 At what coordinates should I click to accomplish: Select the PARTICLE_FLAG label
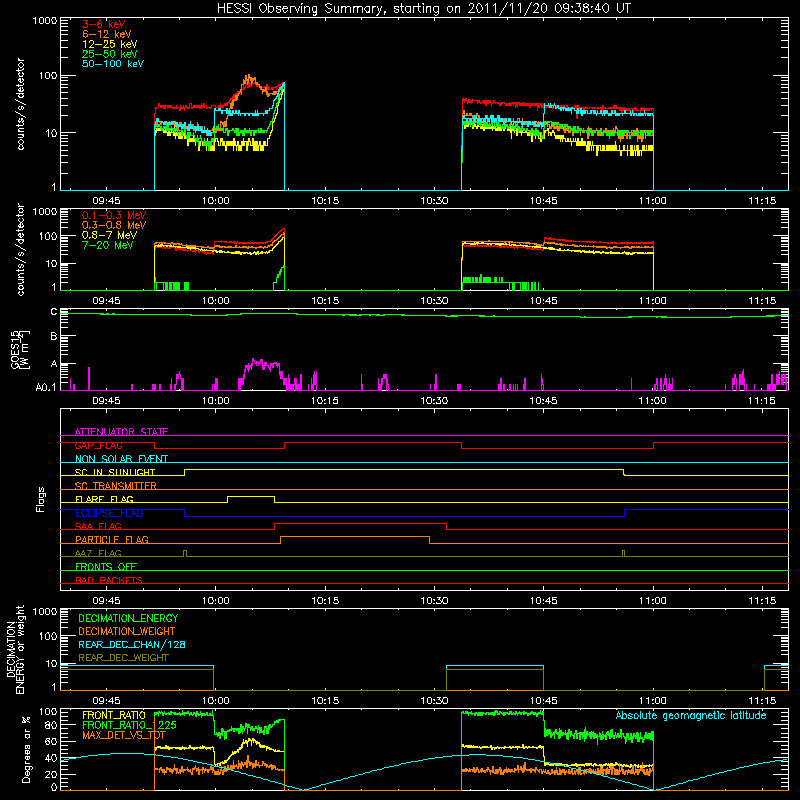112,539
